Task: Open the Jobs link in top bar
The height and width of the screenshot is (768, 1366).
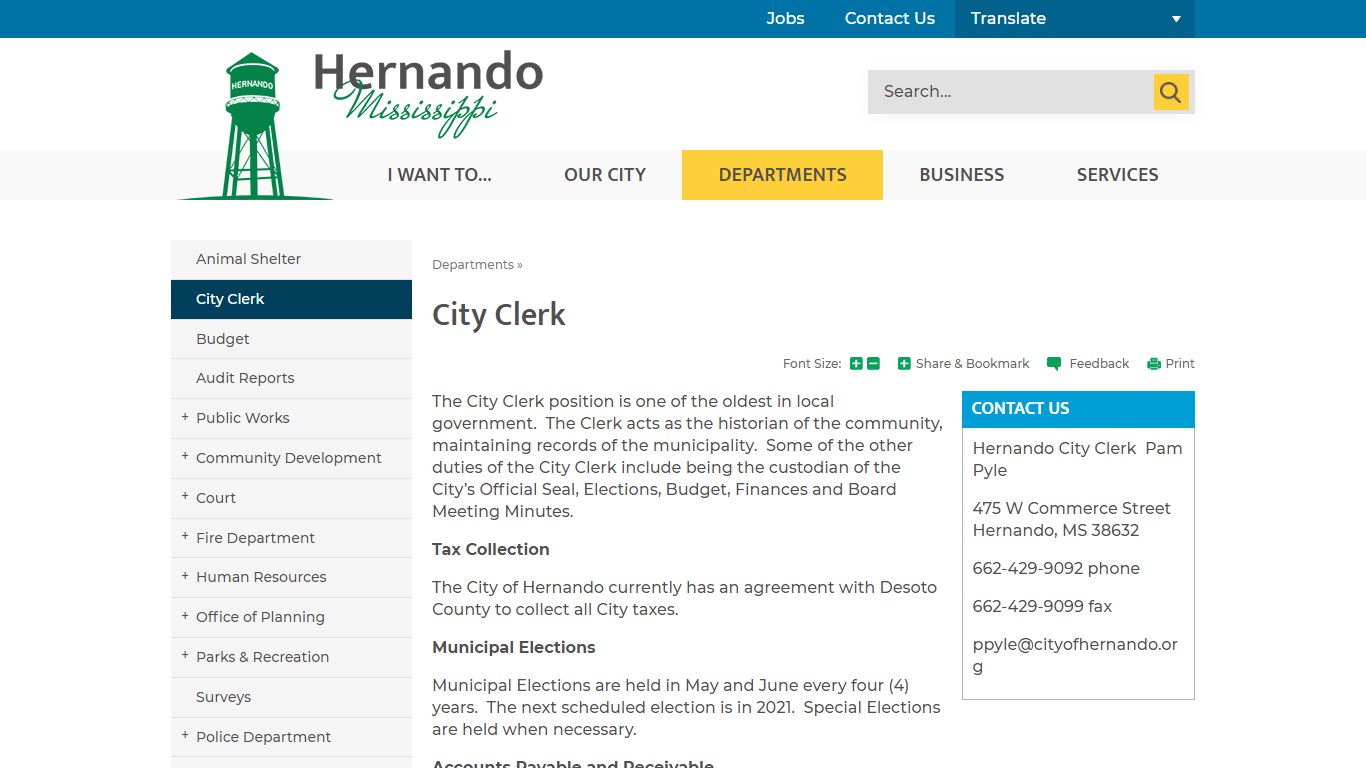Action: (x=785, y=19)
